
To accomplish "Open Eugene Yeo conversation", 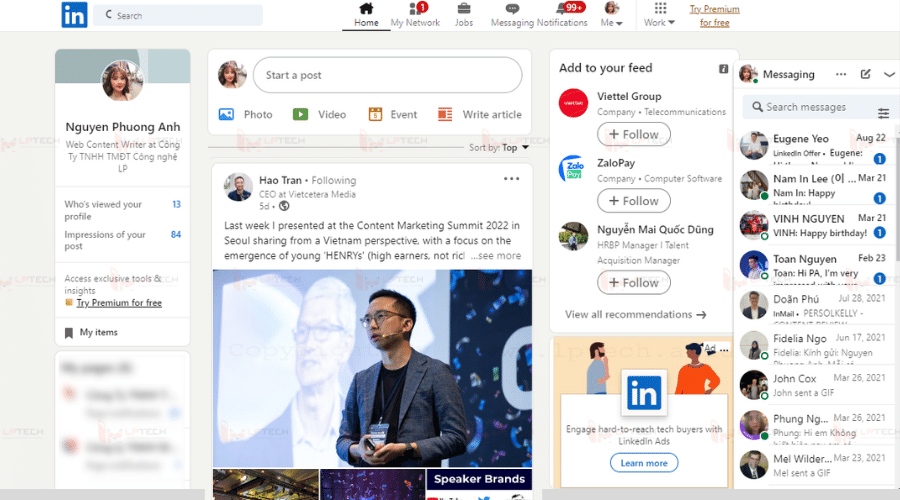I will coord(816,146).
